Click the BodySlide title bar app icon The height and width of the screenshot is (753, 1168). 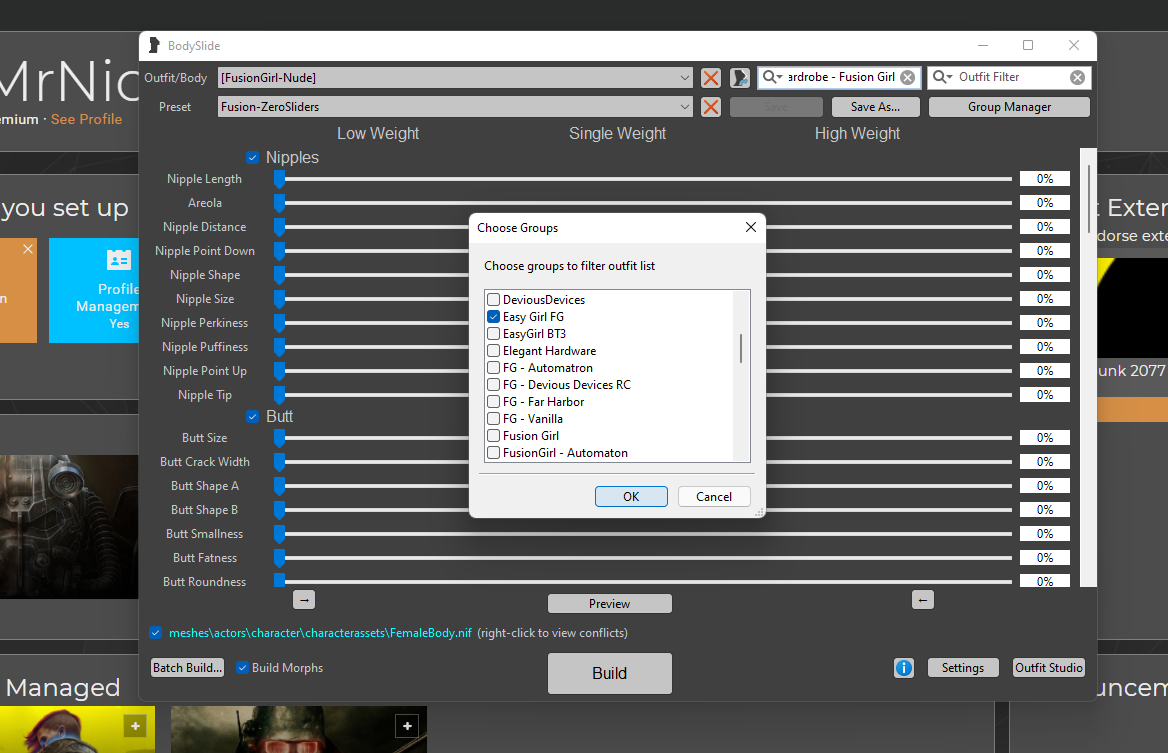(153, 45)
